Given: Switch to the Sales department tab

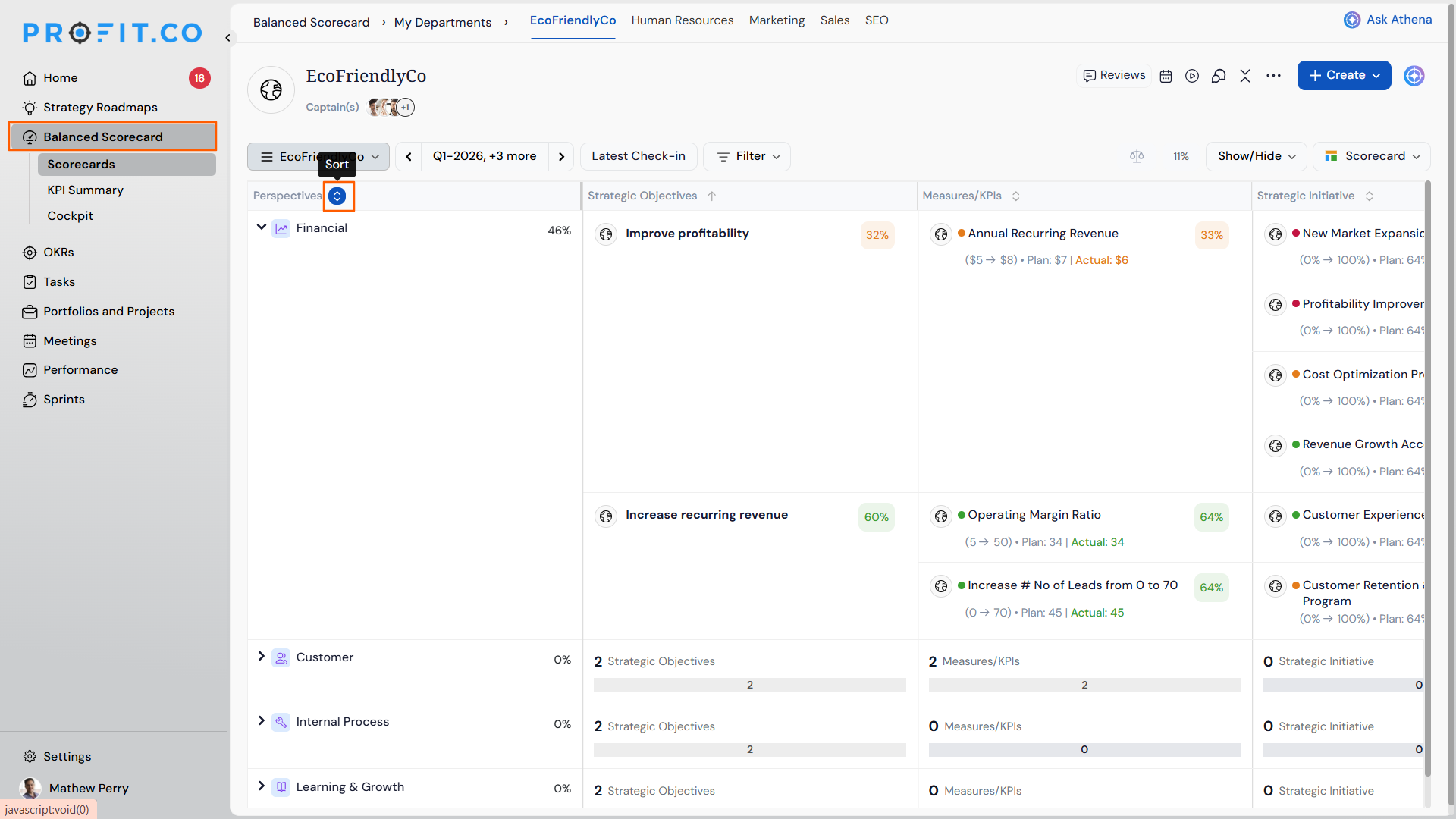Looking at the screenshot, I should tap(835, 20).
